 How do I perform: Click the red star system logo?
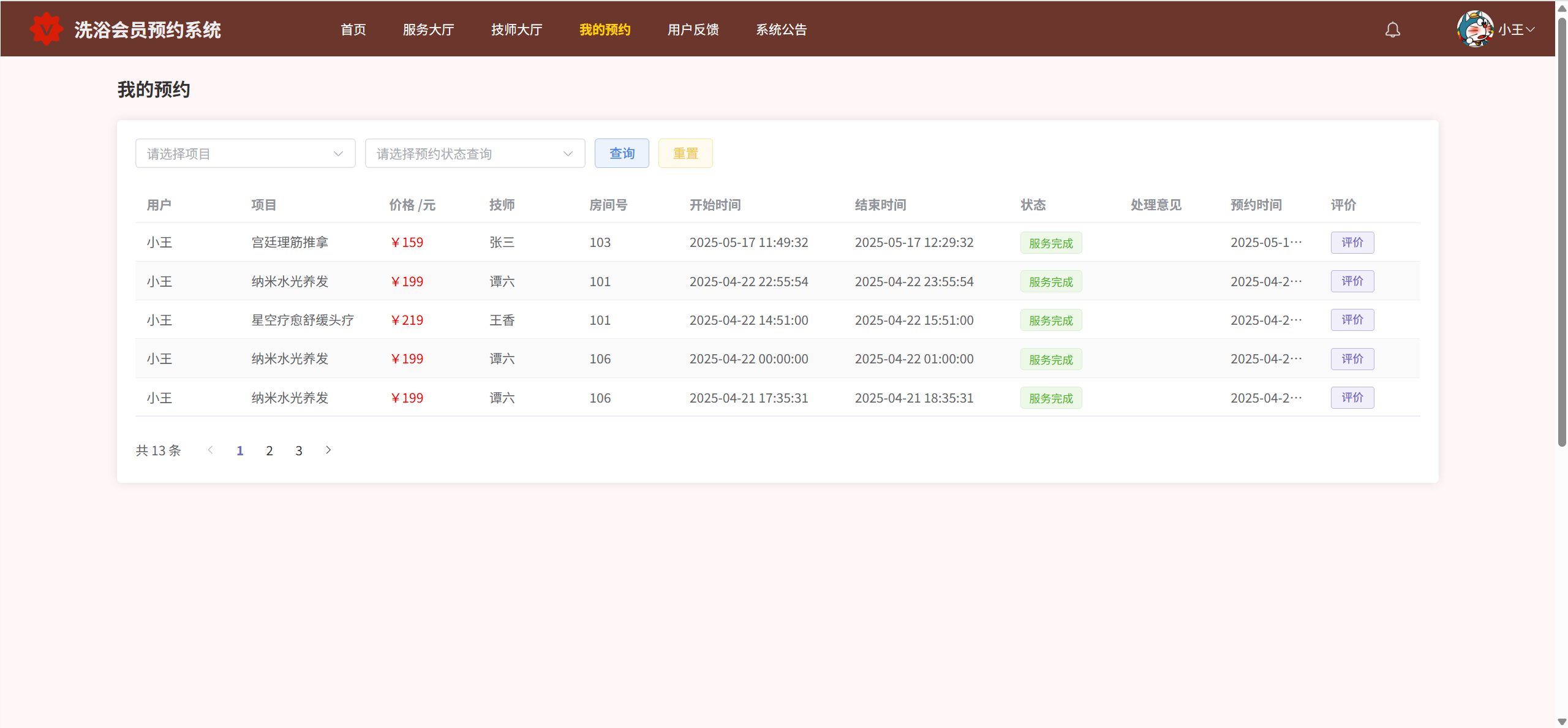47,29
